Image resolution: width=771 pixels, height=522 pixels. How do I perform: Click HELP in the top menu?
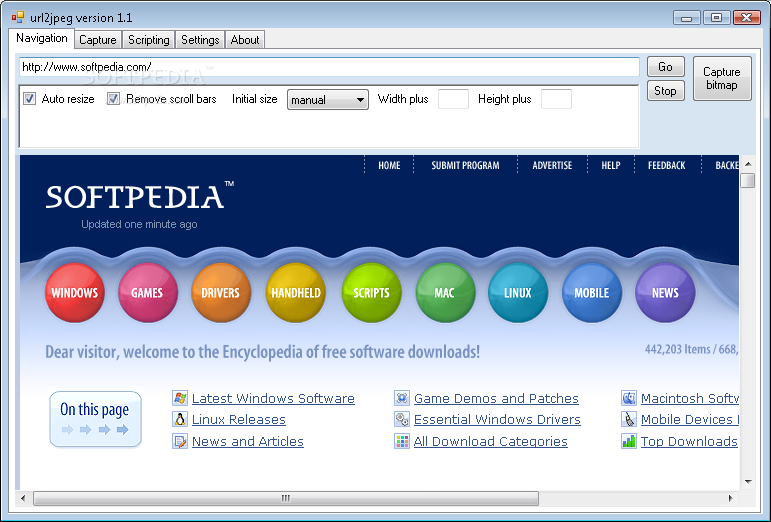(611, 166)
